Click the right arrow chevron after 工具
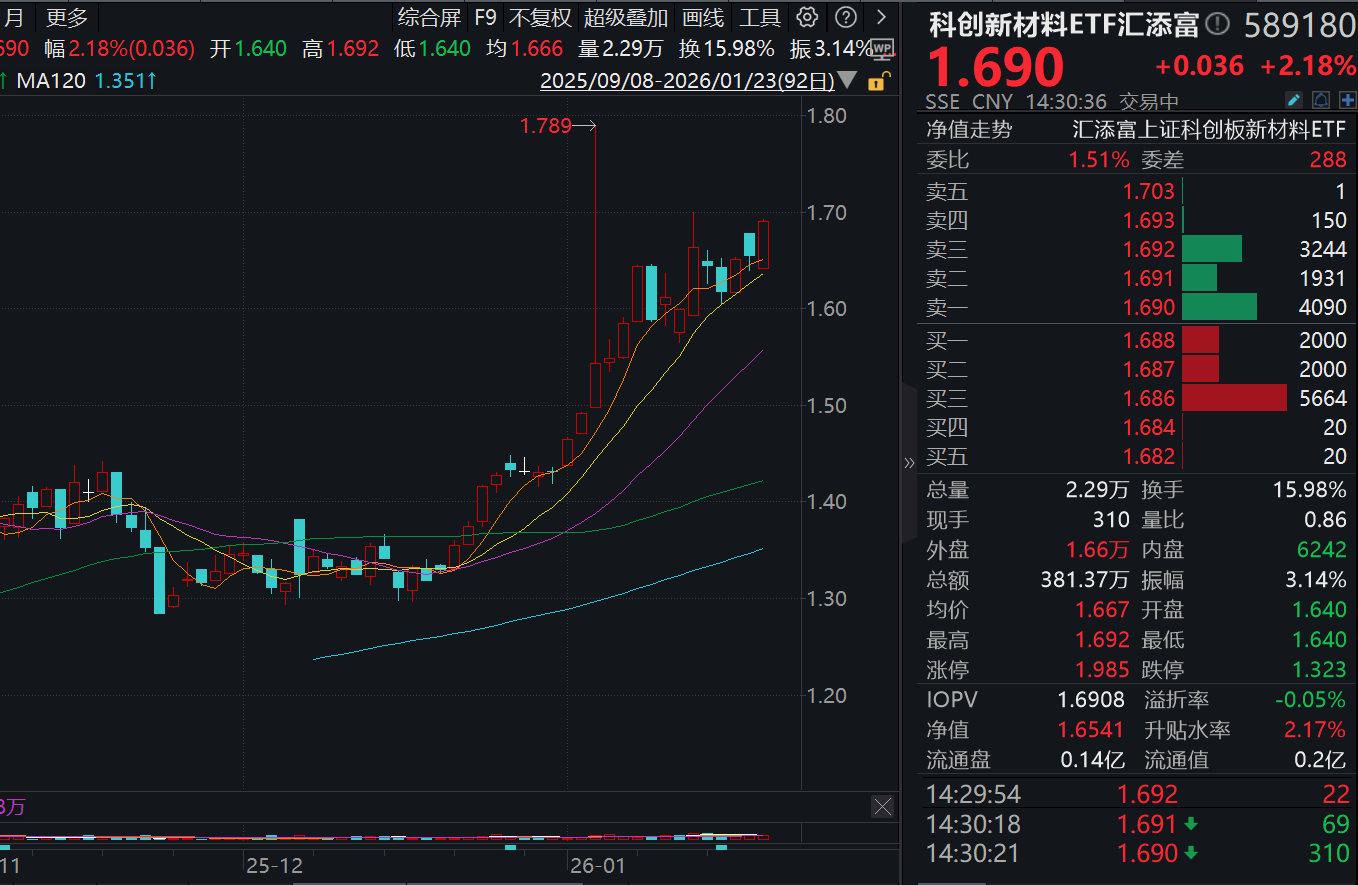This screenshot has width=1358, height=885. (878, 17)
